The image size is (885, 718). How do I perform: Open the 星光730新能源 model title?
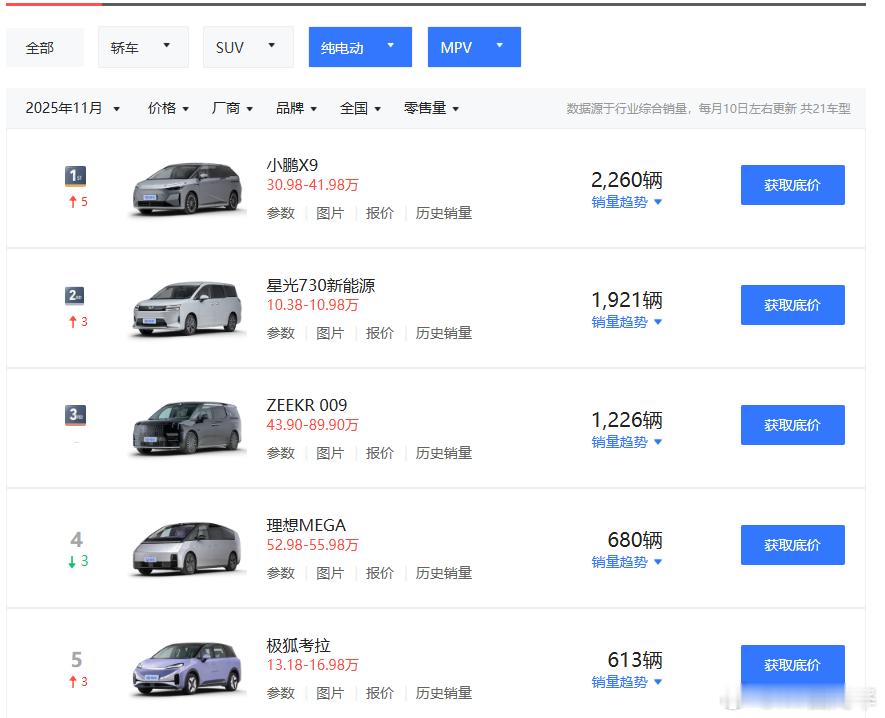[x=321, y=286]
